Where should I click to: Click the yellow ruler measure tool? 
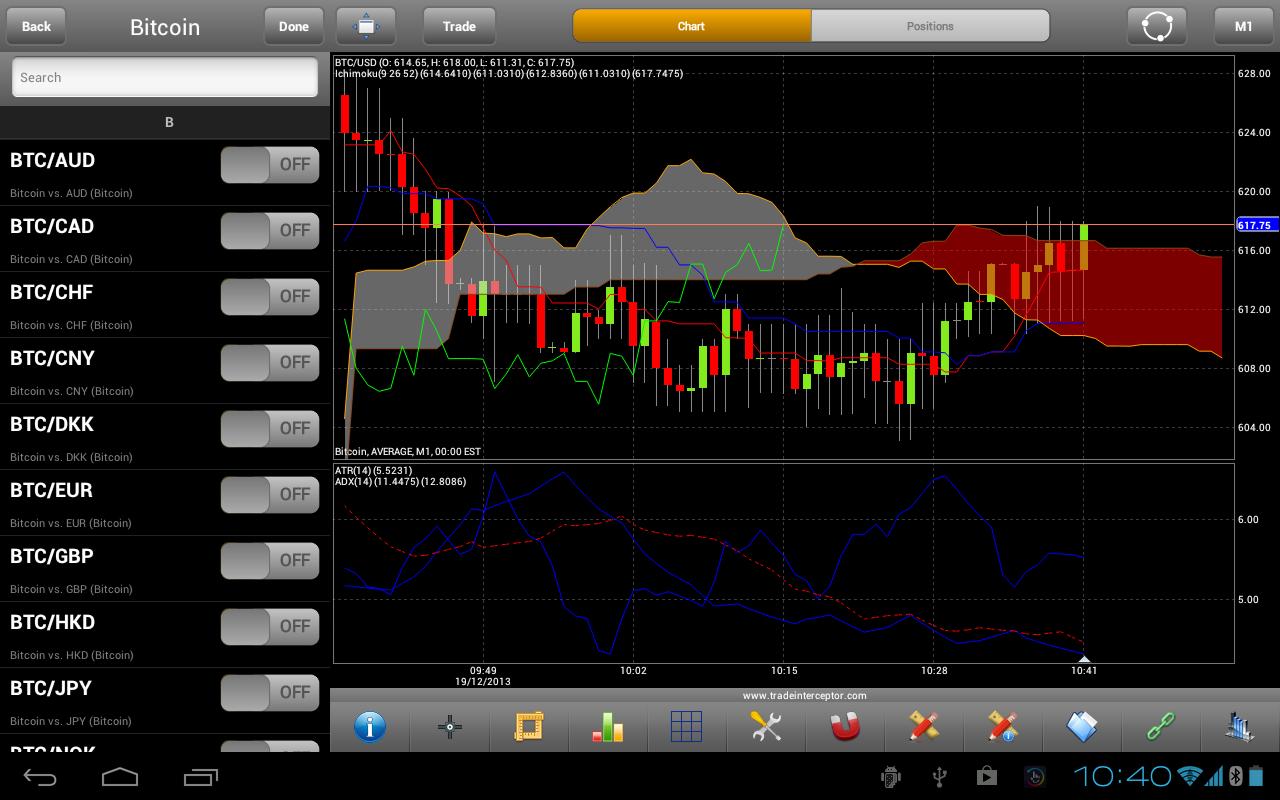[528, 727]
